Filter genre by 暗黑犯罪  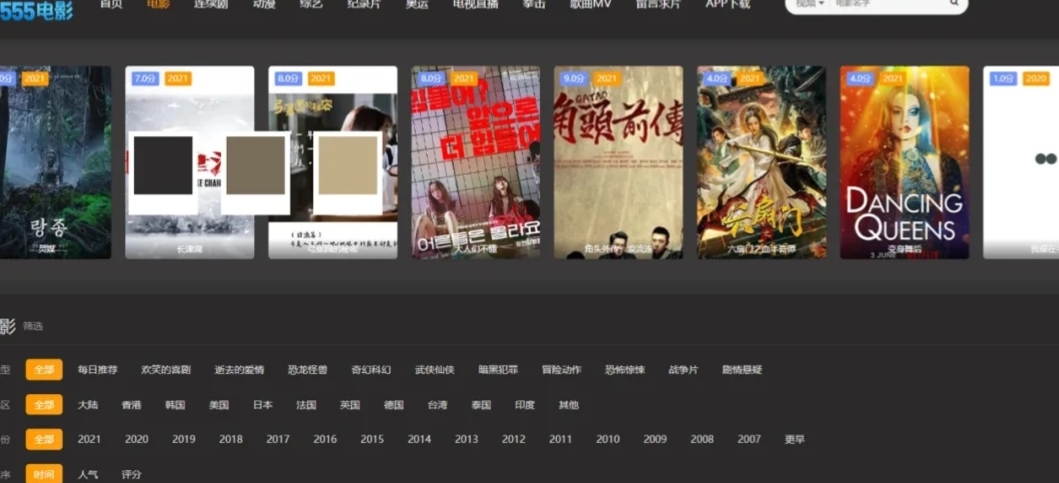pyautogui.click(x=498, y=370)
